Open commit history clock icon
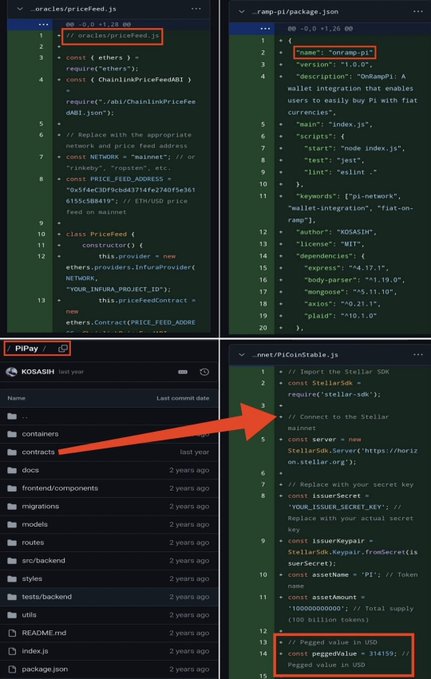The height and width of the screenshot is (679, 431). (x=204, y=372)
